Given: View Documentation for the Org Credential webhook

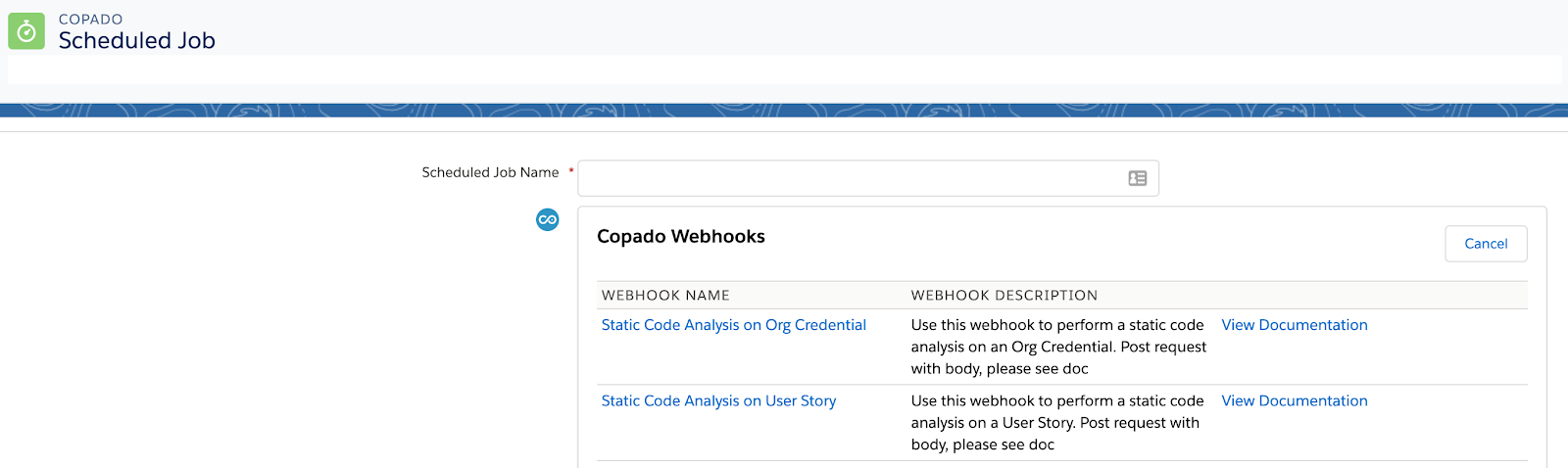Looking at the screenshot, I should 1294,325.
